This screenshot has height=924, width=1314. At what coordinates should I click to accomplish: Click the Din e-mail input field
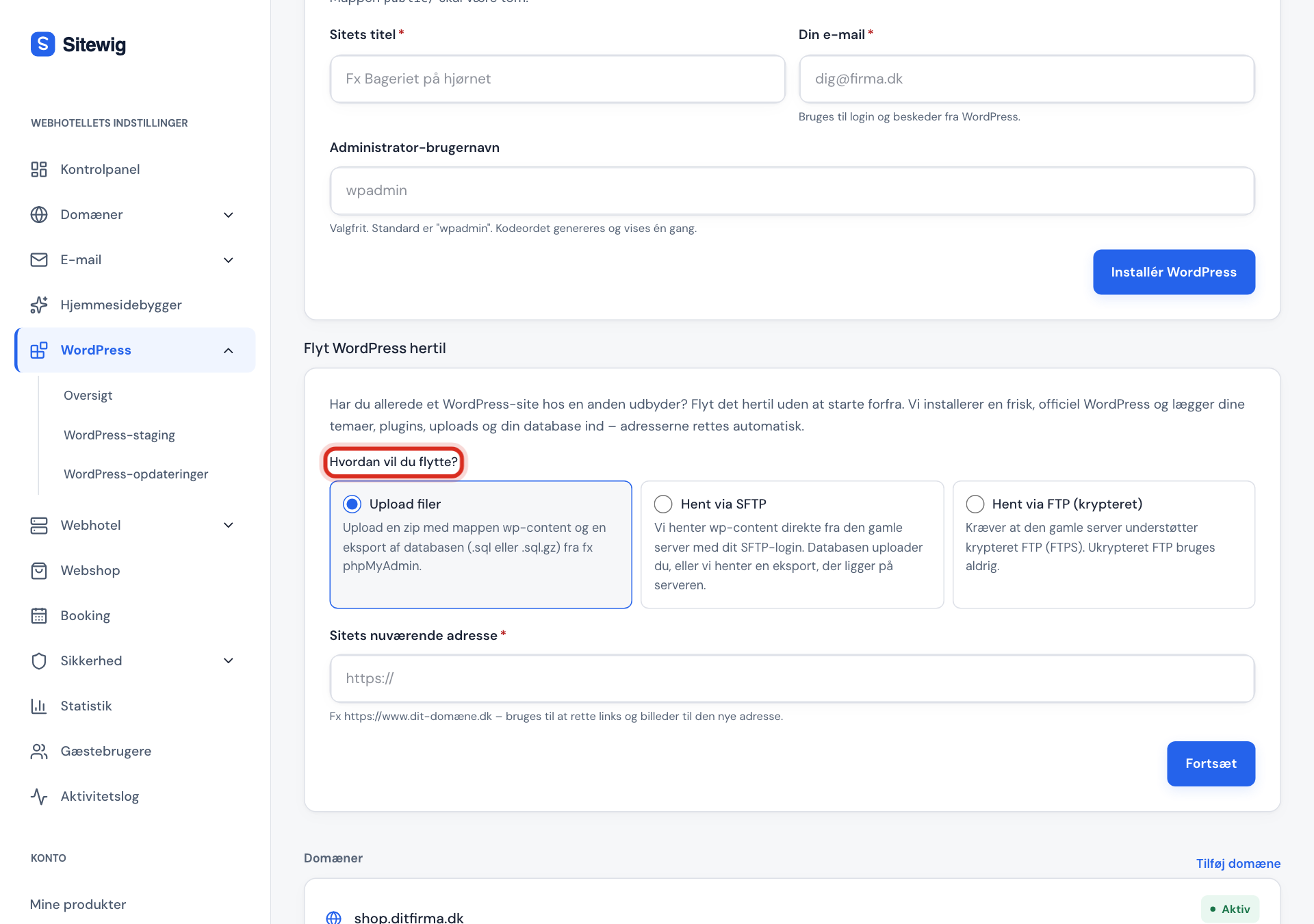pos(1026,79)
